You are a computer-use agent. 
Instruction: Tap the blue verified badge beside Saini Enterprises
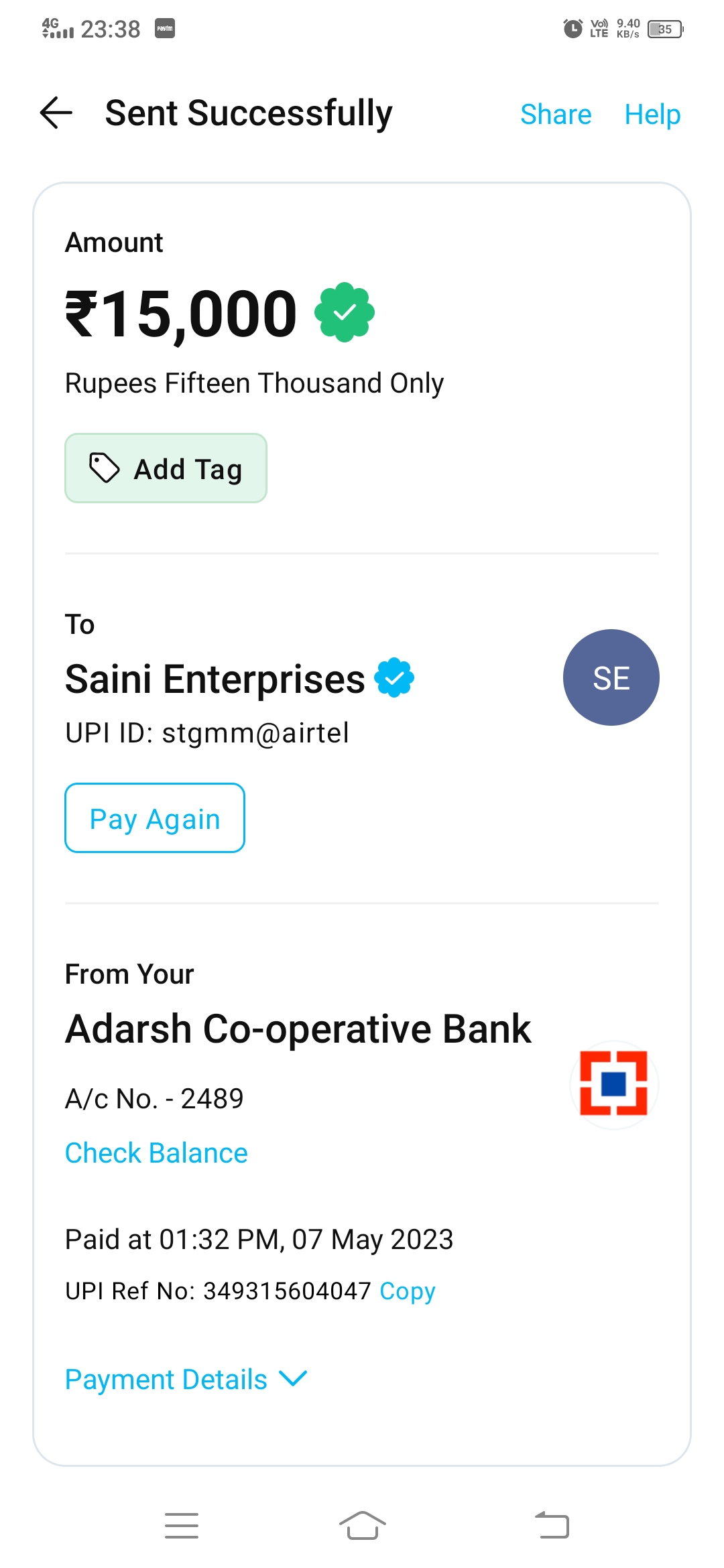click(394, 677)
